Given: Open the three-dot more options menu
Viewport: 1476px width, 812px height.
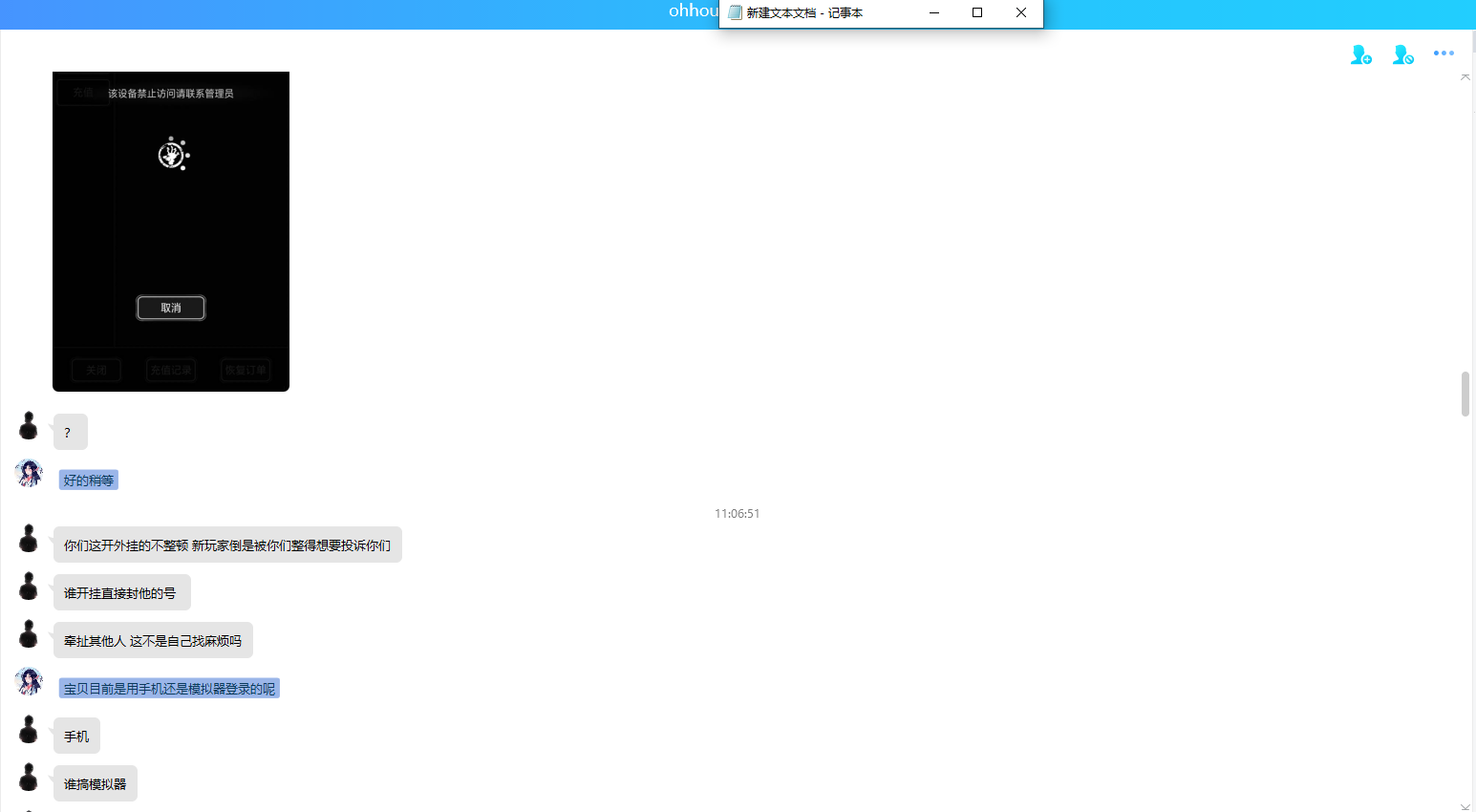Looking at the screenshot, I should (1444, 53).
